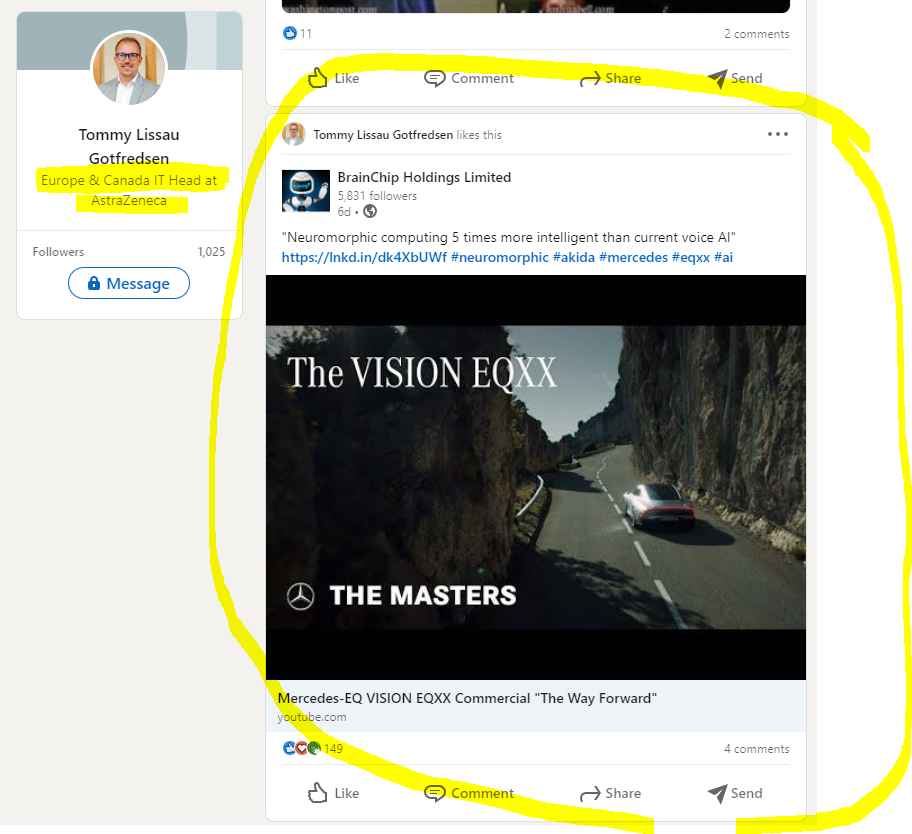This screenshot has width=912, height=834.
Task: Click the 1,025 followers count
Action: click(211, 252)
